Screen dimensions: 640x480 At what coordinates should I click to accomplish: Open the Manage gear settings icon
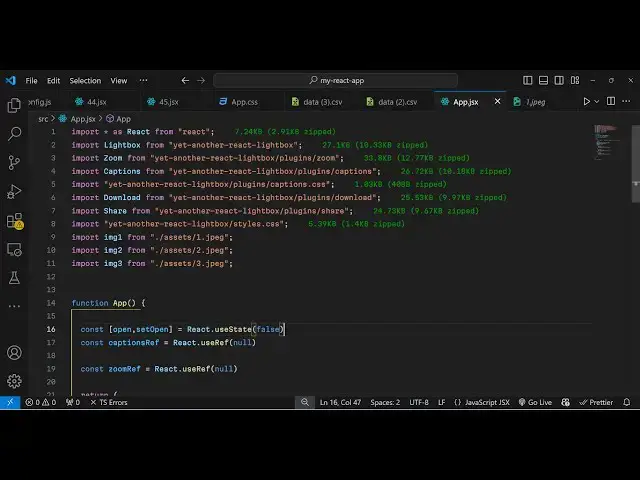pyautogui.click(x=14, y=381)
